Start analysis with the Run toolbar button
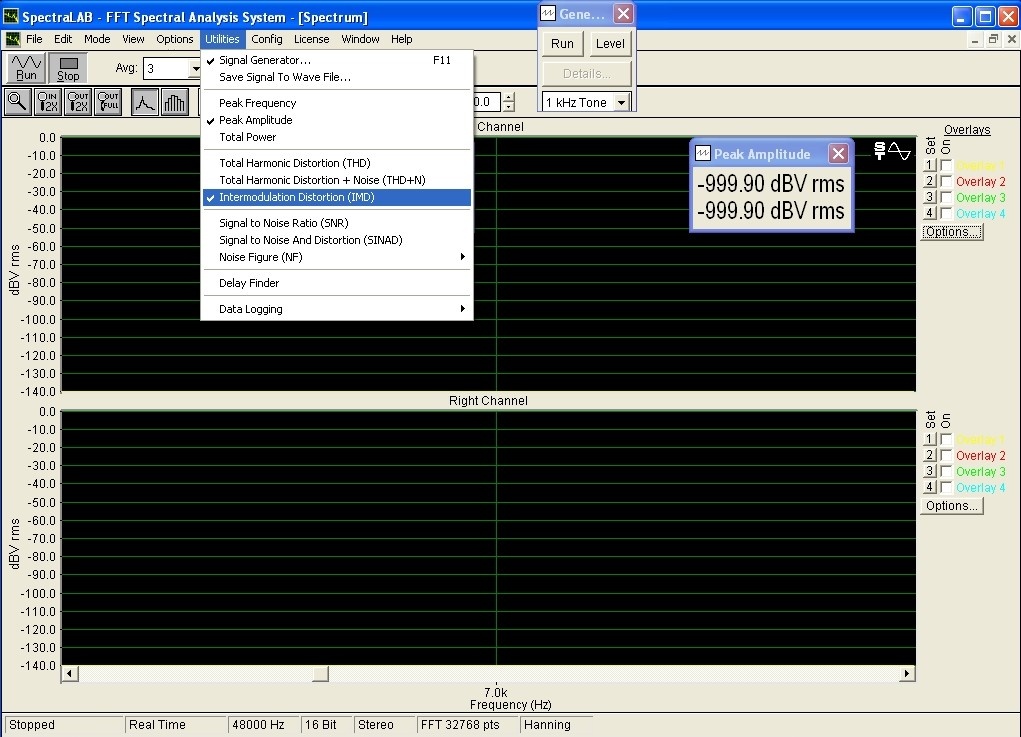The width and height of the screenshot is (1021, 737). tap(27, 68)
